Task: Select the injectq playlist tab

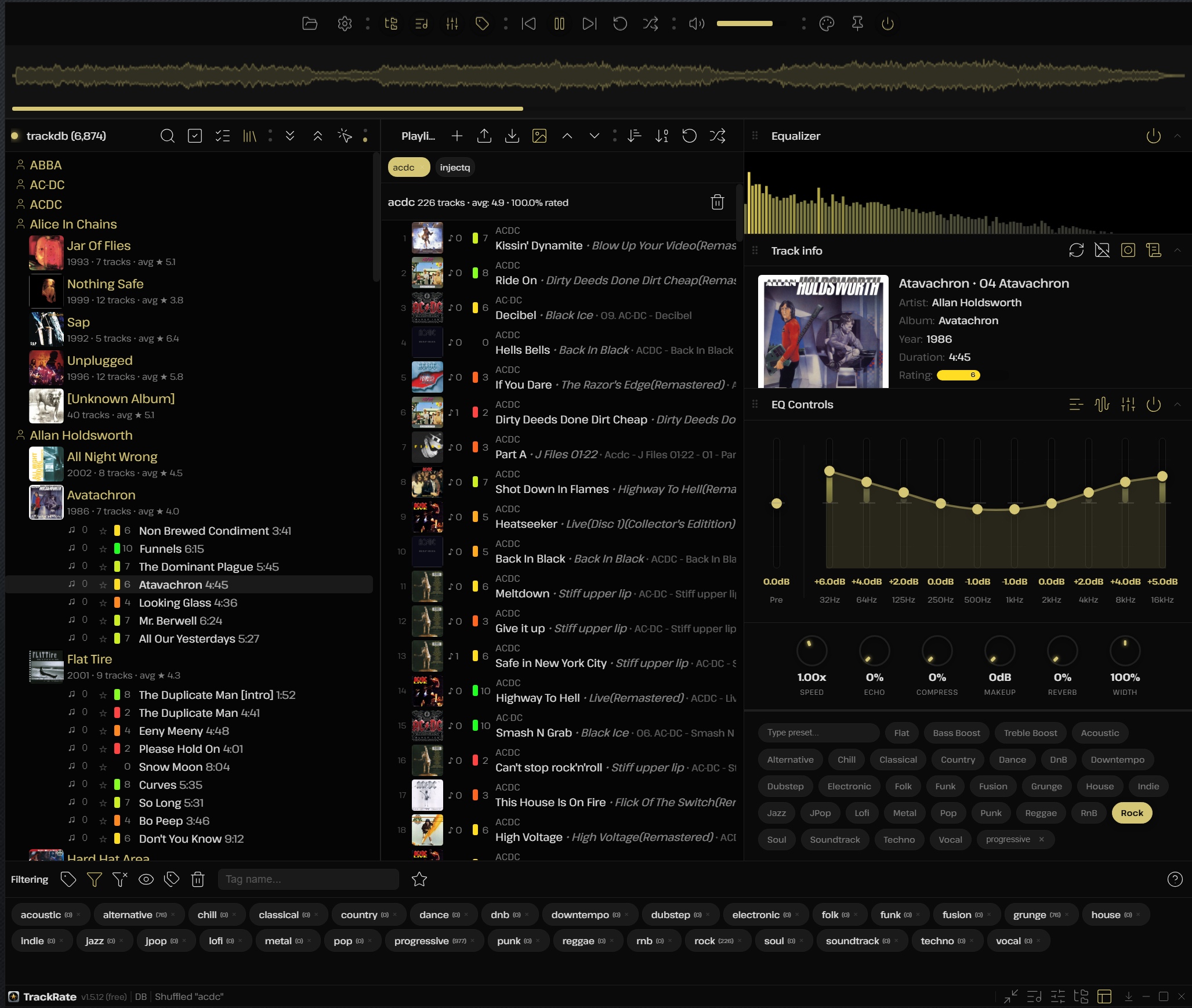Action: tap(455, 168)
